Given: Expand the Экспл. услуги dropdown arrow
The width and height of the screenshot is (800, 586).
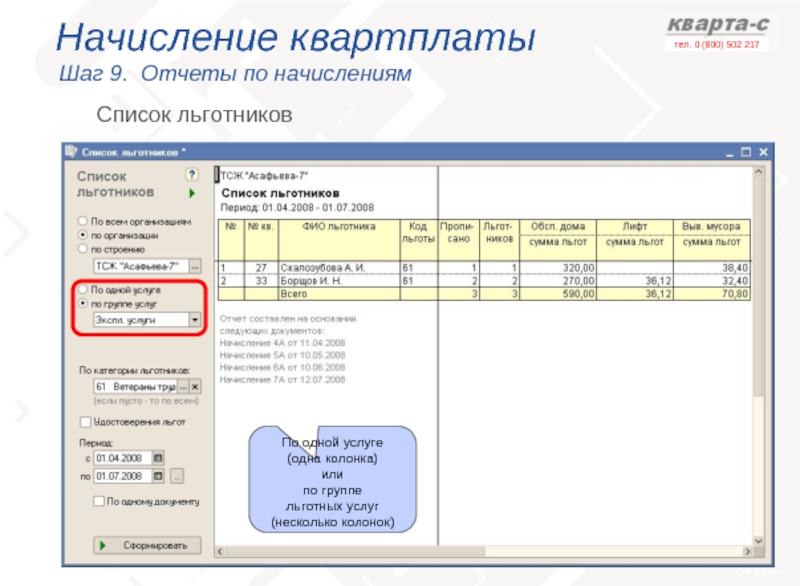Looking at the screenshot, I should pyautogui.click(x=195, y=320).
